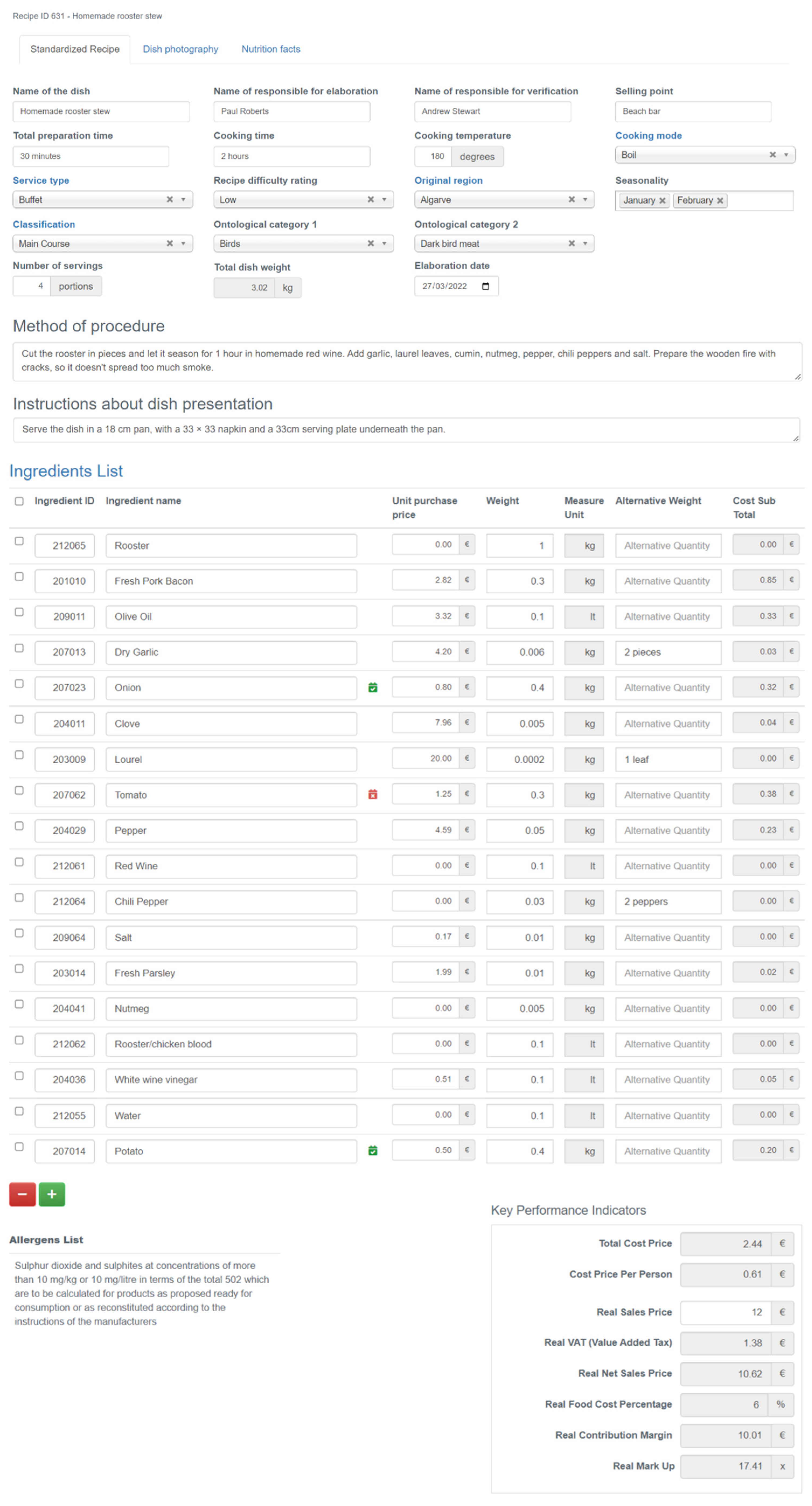This screenshot has height=1506, width=812.
Task: Click the green calendar icon beside Onion
Action: [x=372, y=688]
